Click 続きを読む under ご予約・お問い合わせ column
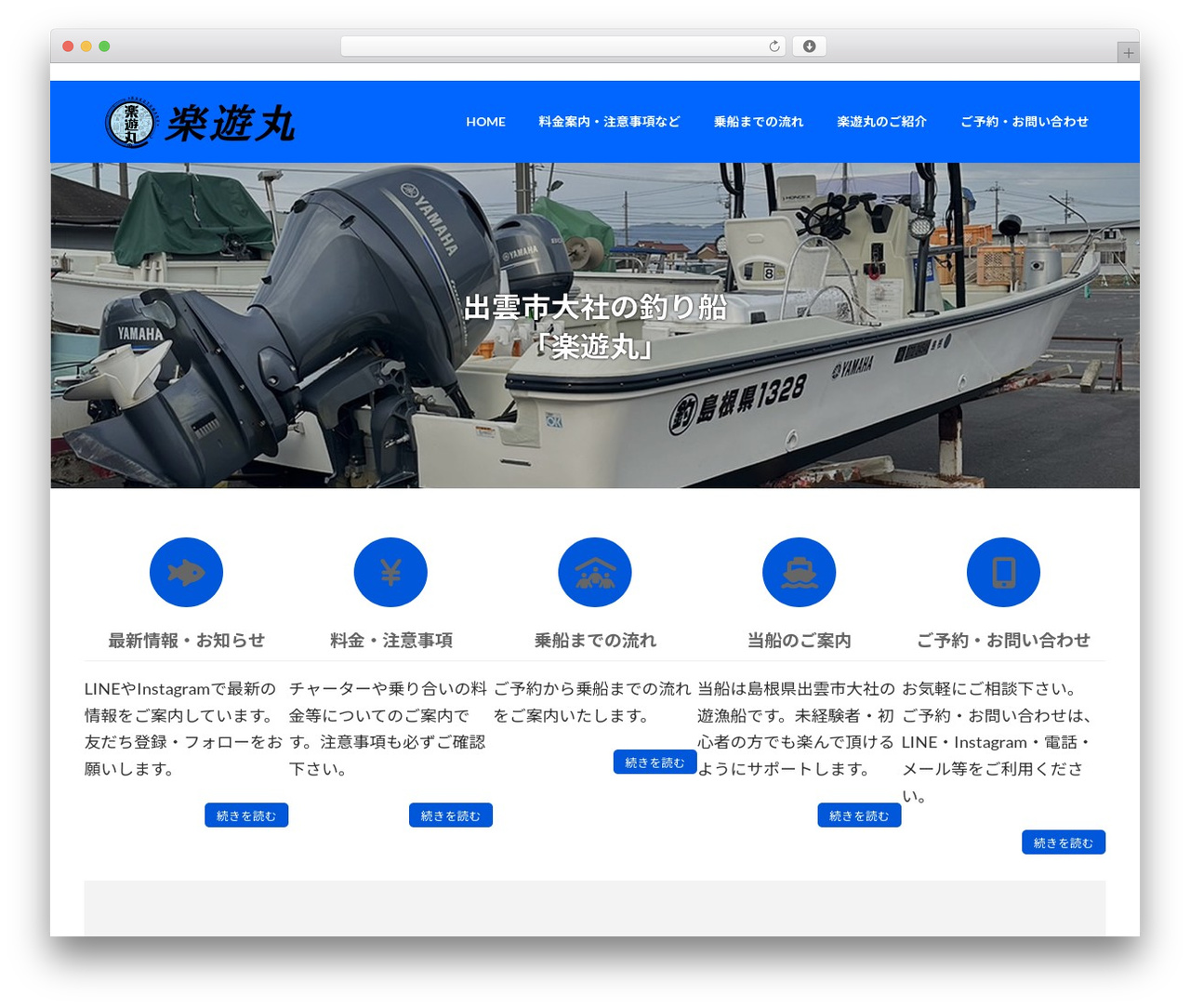This screenshot has height=1008, width=1190. click(x=1064, y=842)
